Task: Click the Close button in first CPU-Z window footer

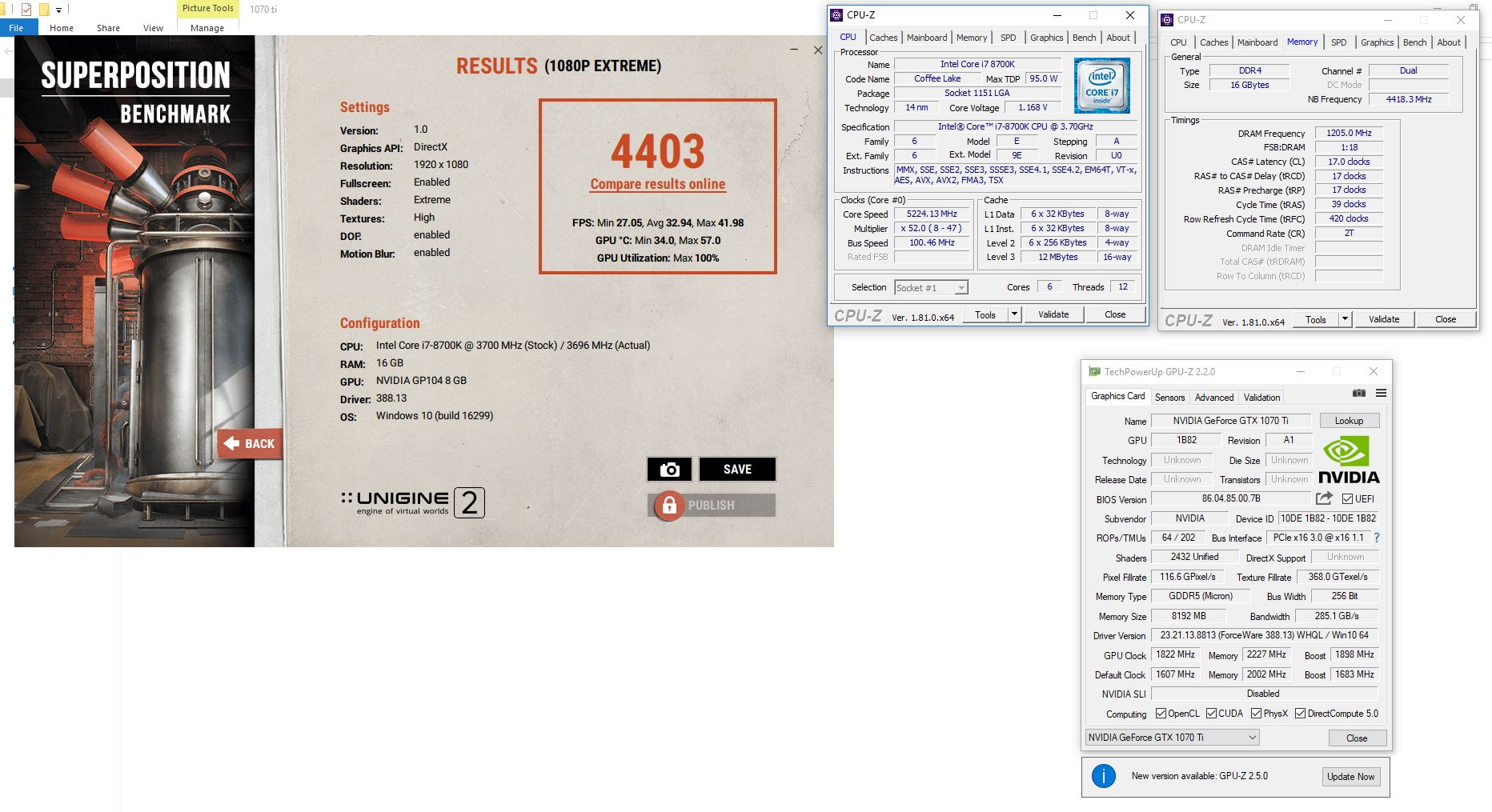Action: (x=1115, y=314)
